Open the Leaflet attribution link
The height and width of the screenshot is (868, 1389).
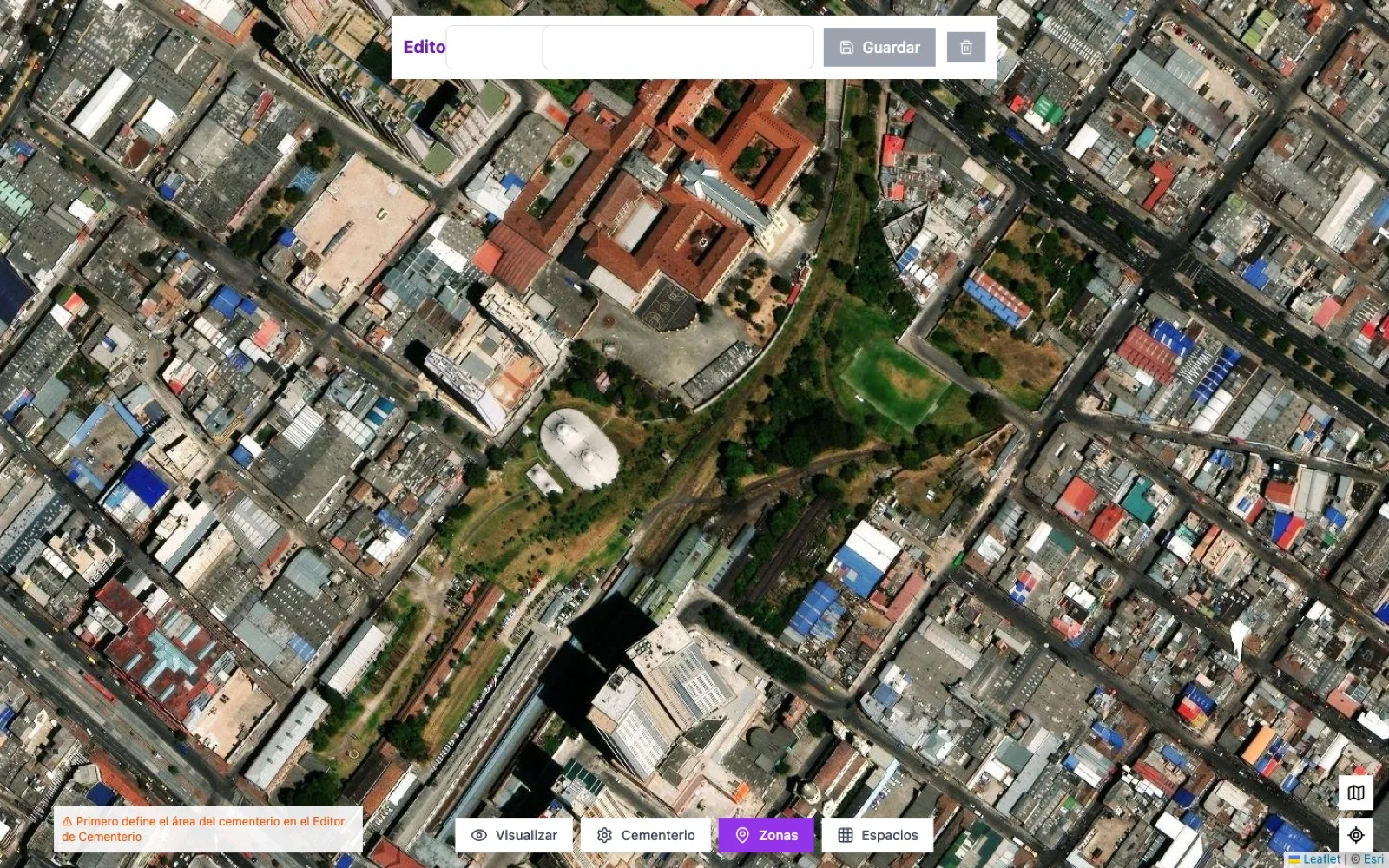(x=1314, y=859)
